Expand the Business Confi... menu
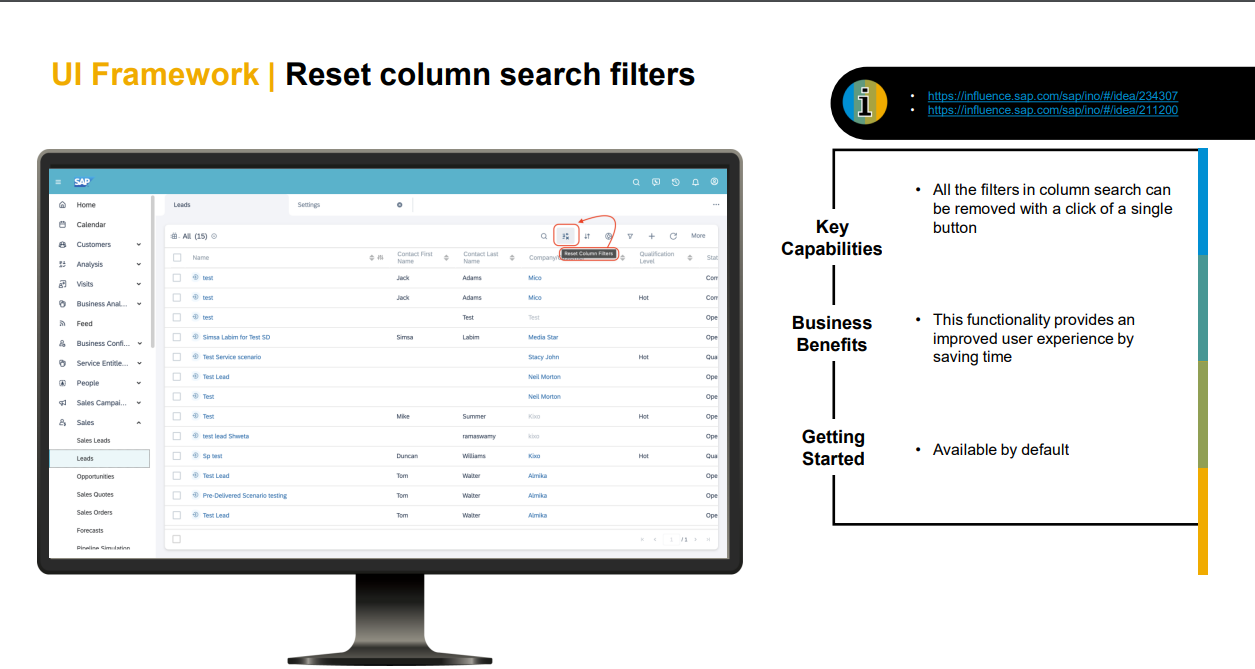The width and height of the screenshot is (1255, 669). [139, 344]
